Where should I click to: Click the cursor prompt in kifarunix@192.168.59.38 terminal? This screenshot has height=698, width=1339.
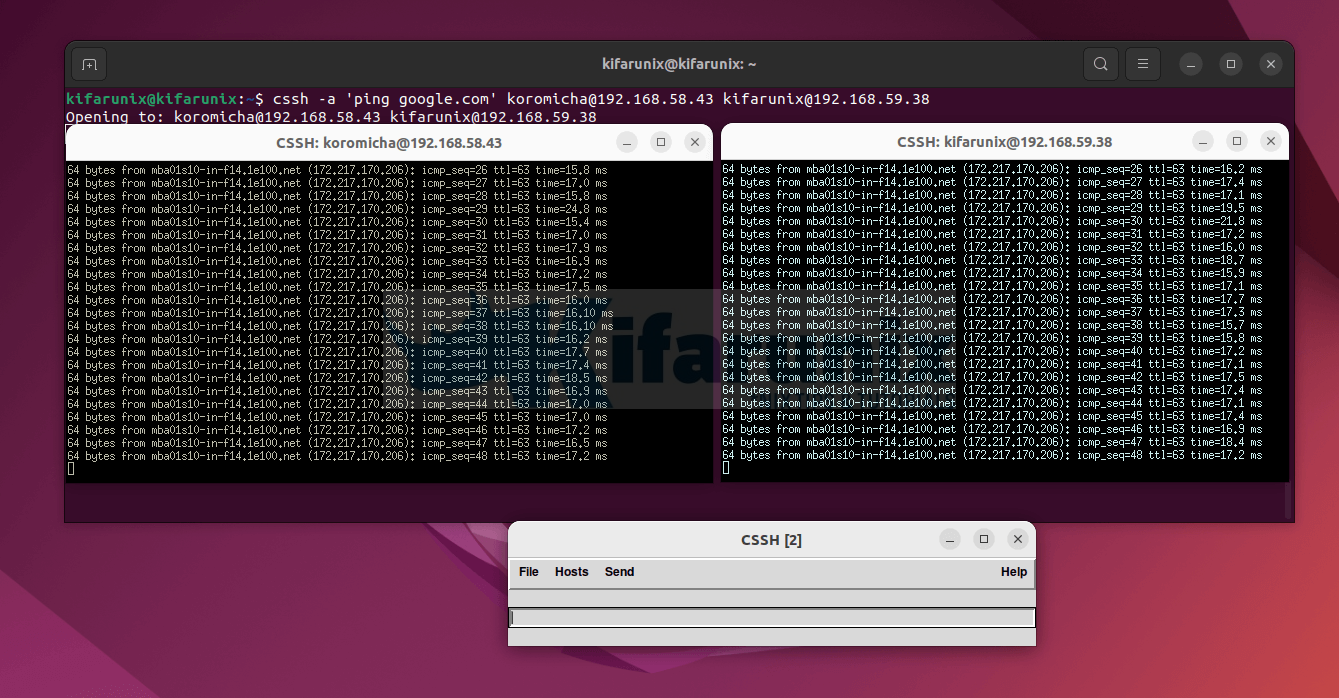[725, 468]
